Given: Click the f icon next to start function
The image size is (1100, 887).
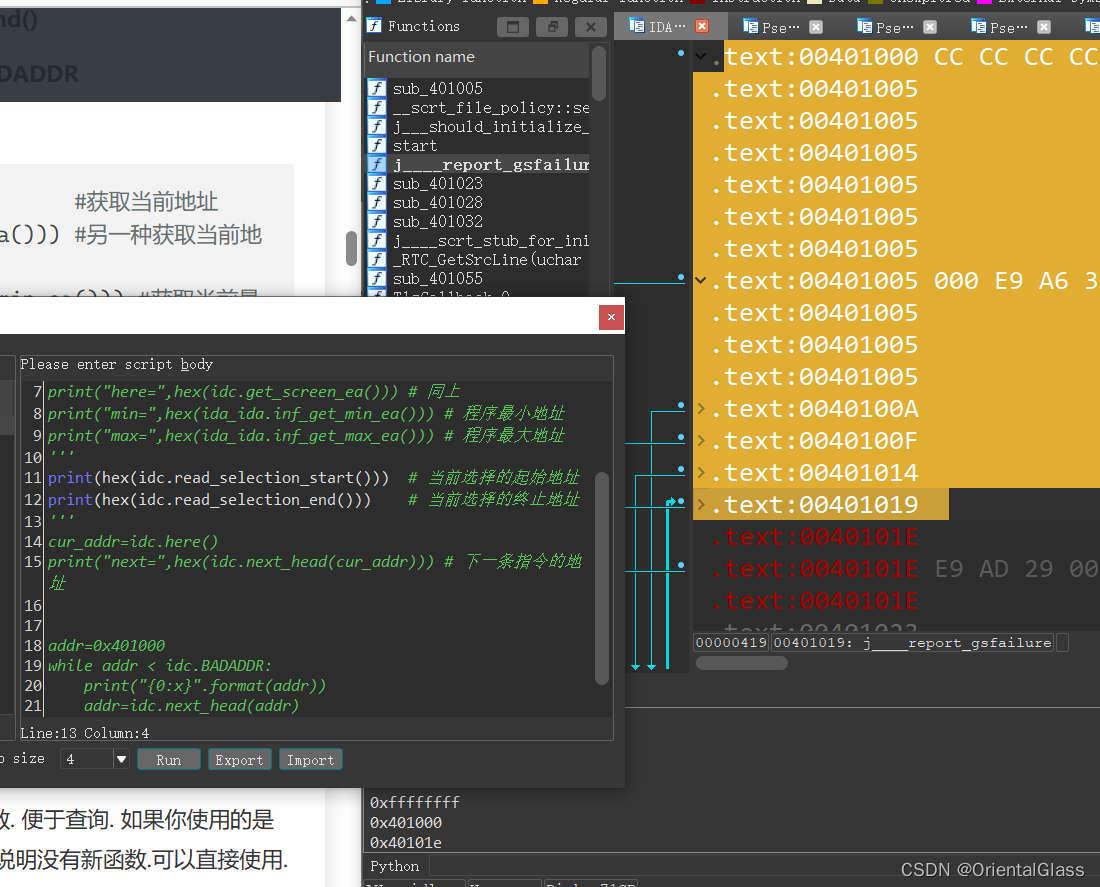Looking at the screenshot, I should [x=375, y=145].
